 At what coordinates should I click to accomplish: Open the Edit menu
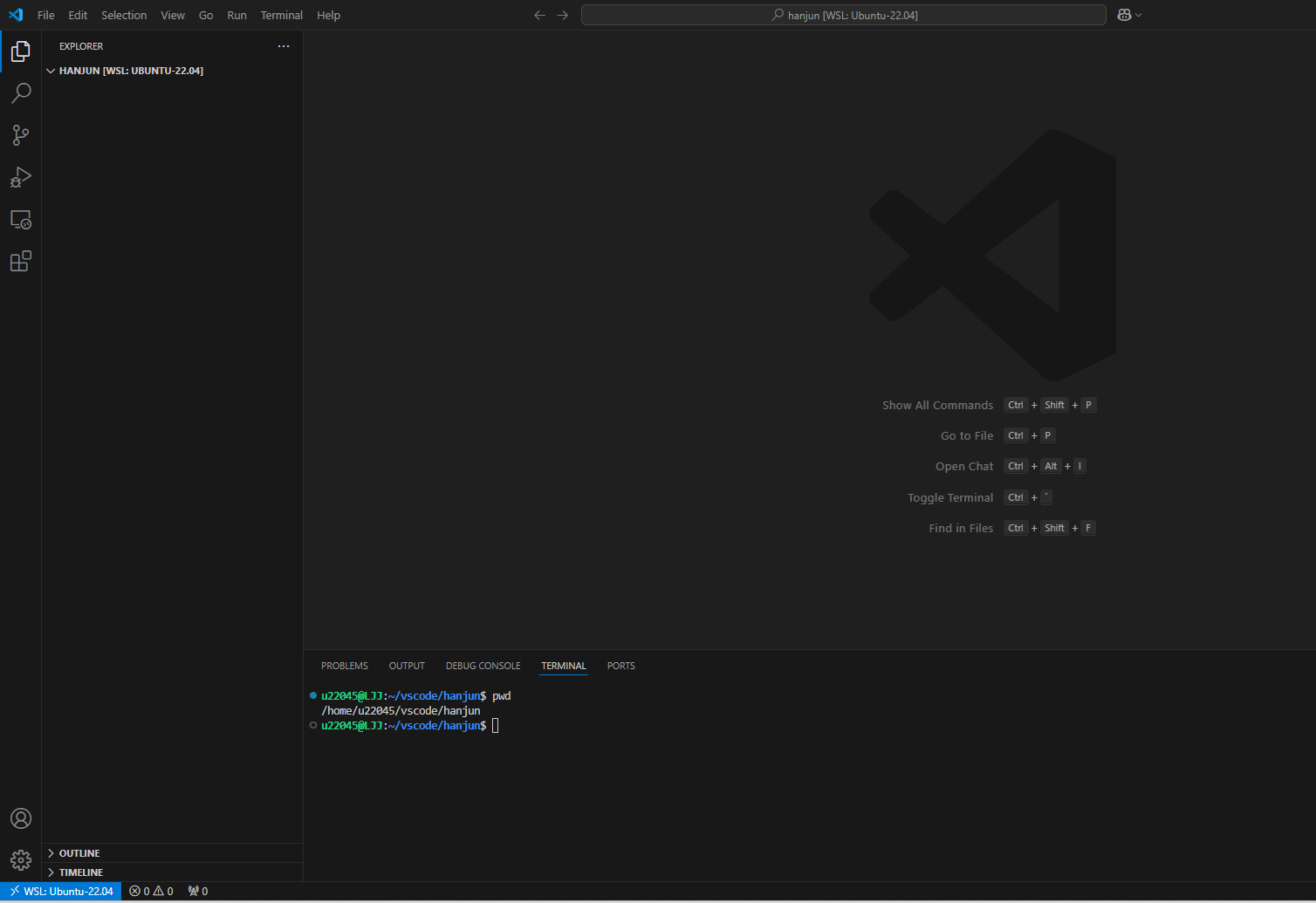click(78, 15)
